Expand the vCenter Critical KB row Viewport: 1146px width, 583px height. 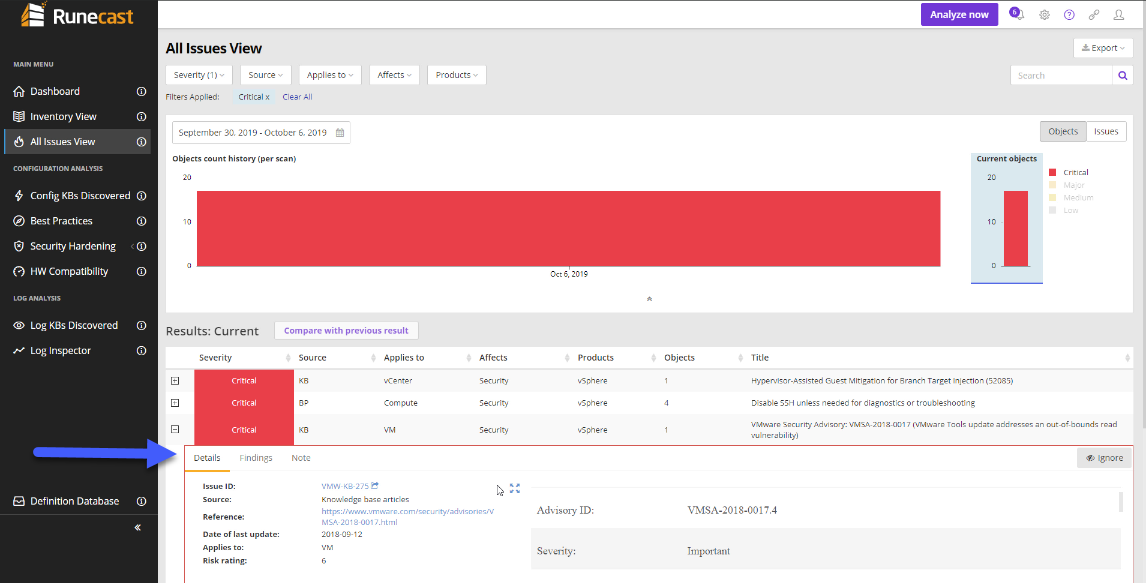click(x=175, y=381)
